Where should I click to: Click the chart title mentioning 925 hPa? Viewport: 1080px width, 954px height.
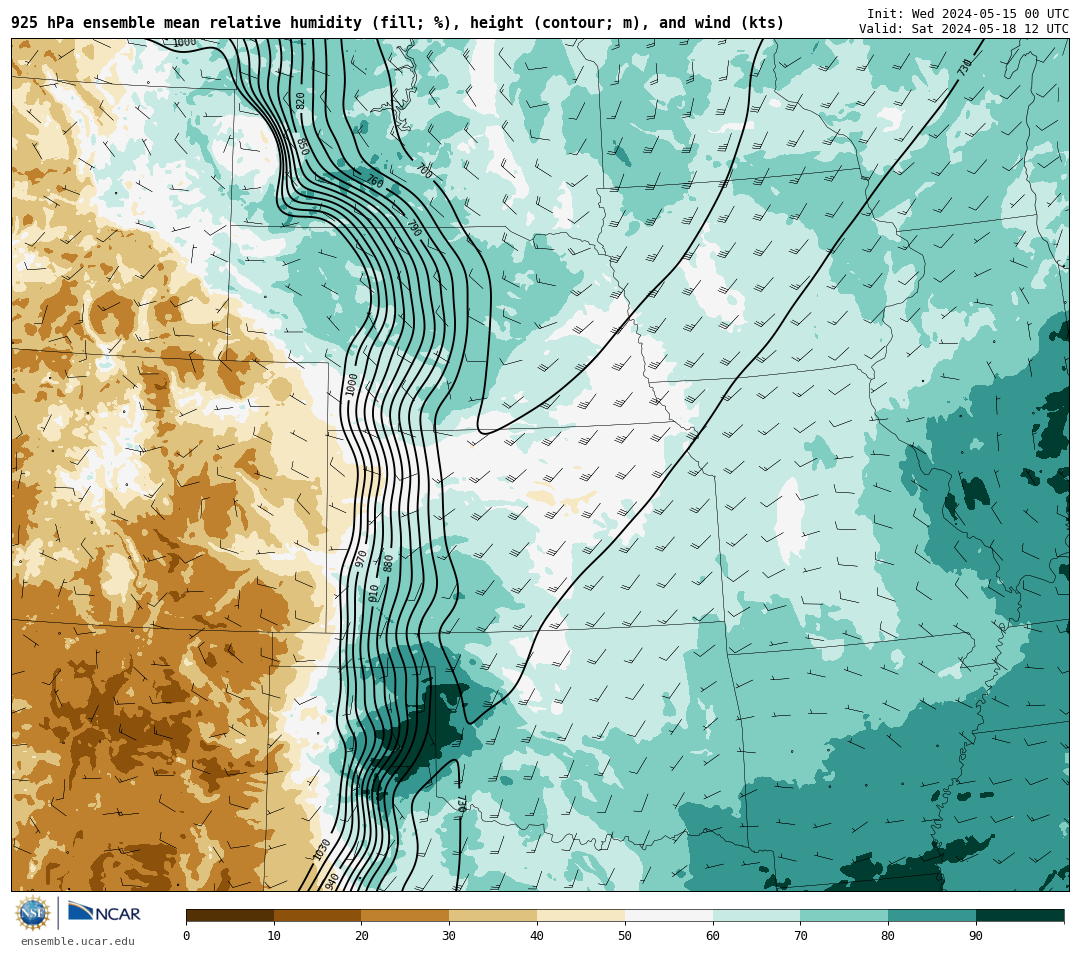[397, 23]
